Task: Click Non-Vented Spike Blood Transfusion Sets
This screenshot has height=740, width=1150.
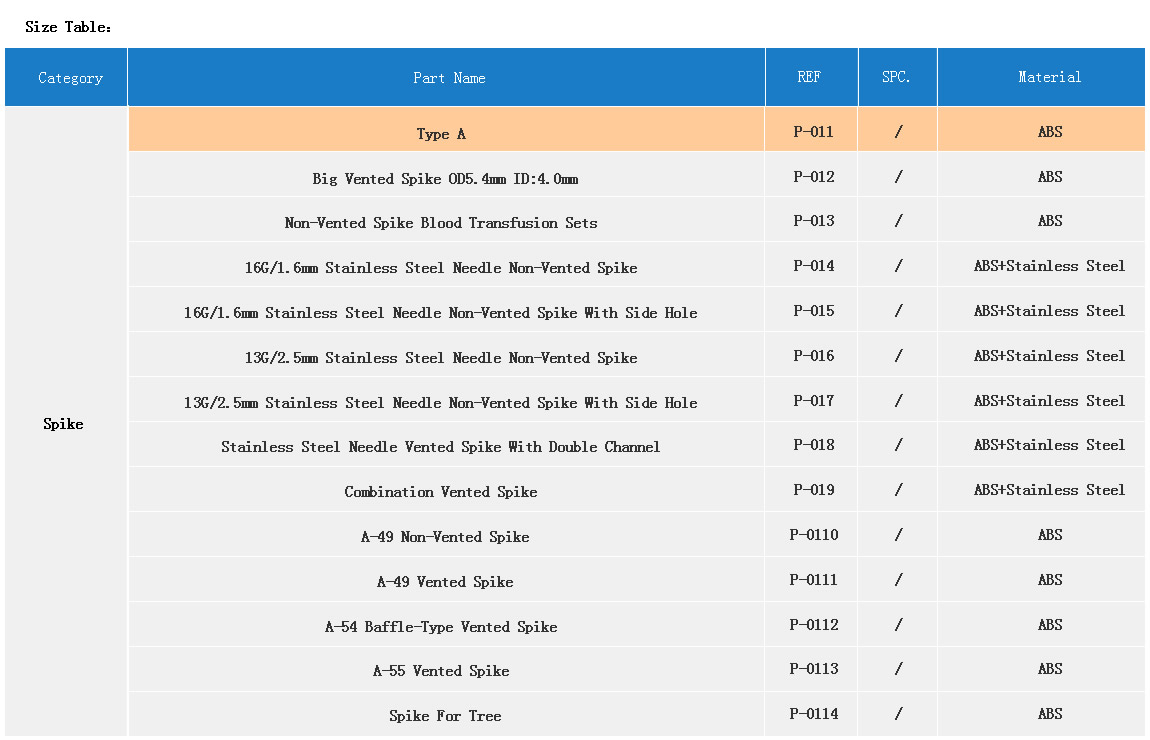Action: click(441, 223)
